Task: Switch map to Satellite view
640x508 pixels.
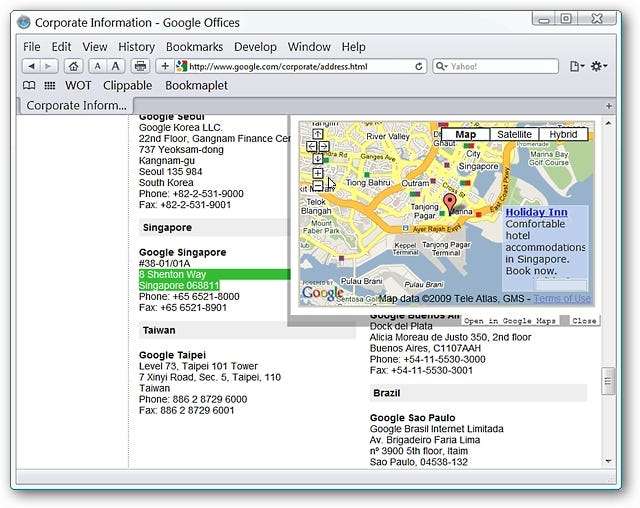Action: (x=514, y=134)
